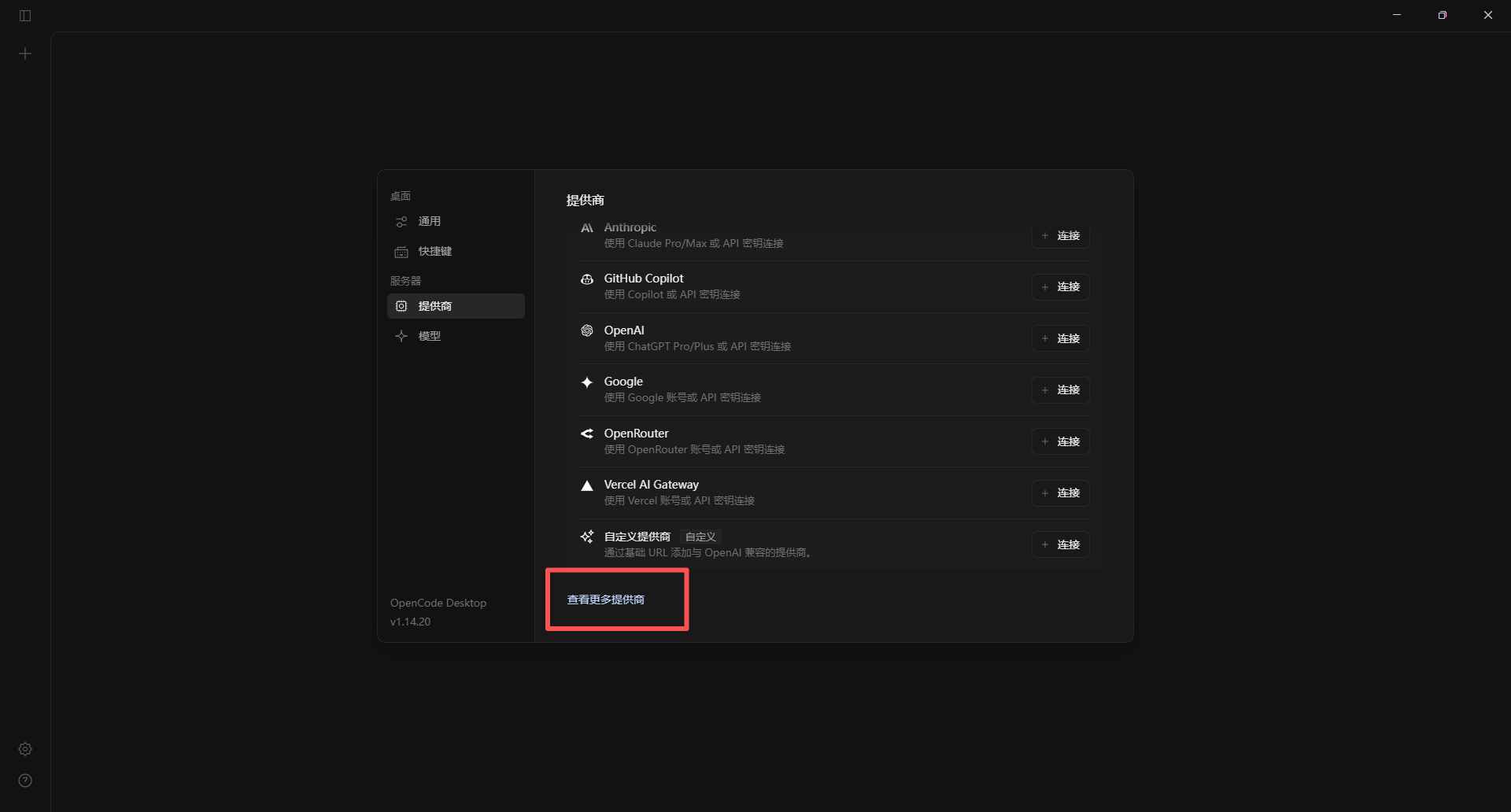Click the 使用 Claude Pro/Max description text
Viewport: 1511px width, 812px height.
pos(693,243)
